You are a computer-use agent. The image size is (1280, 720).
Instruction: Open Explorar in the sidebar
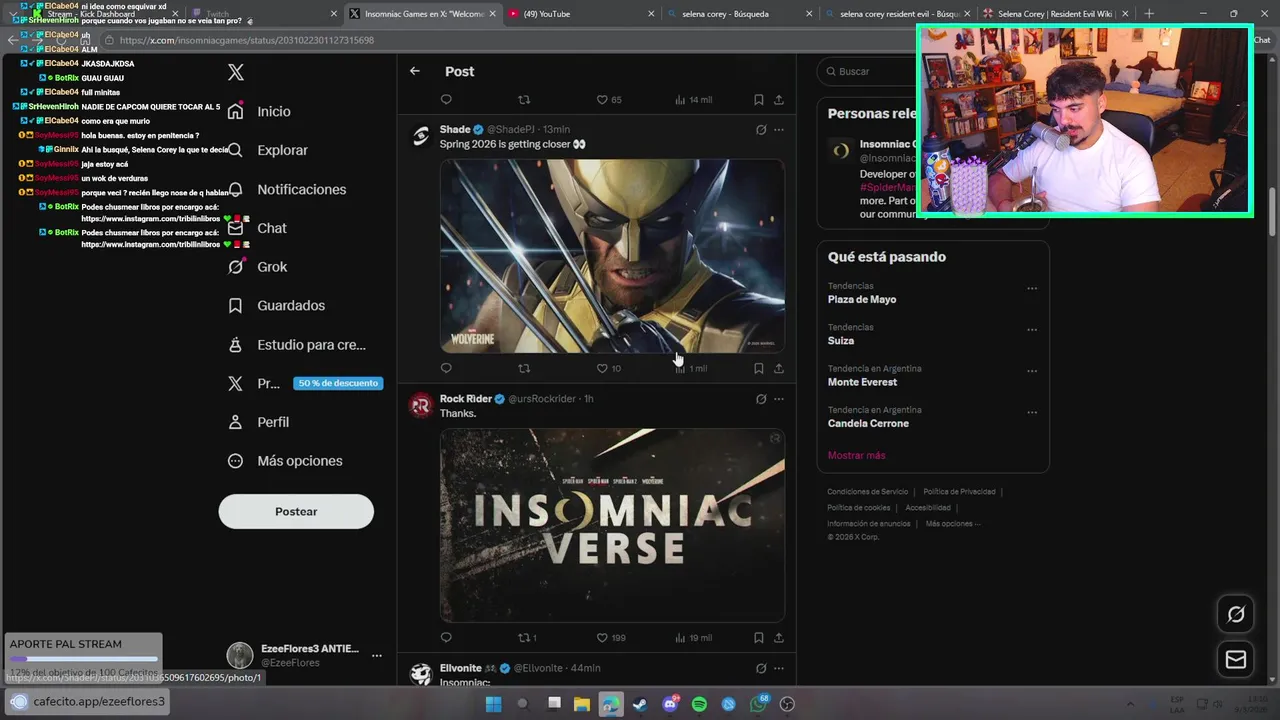(268, 150)
